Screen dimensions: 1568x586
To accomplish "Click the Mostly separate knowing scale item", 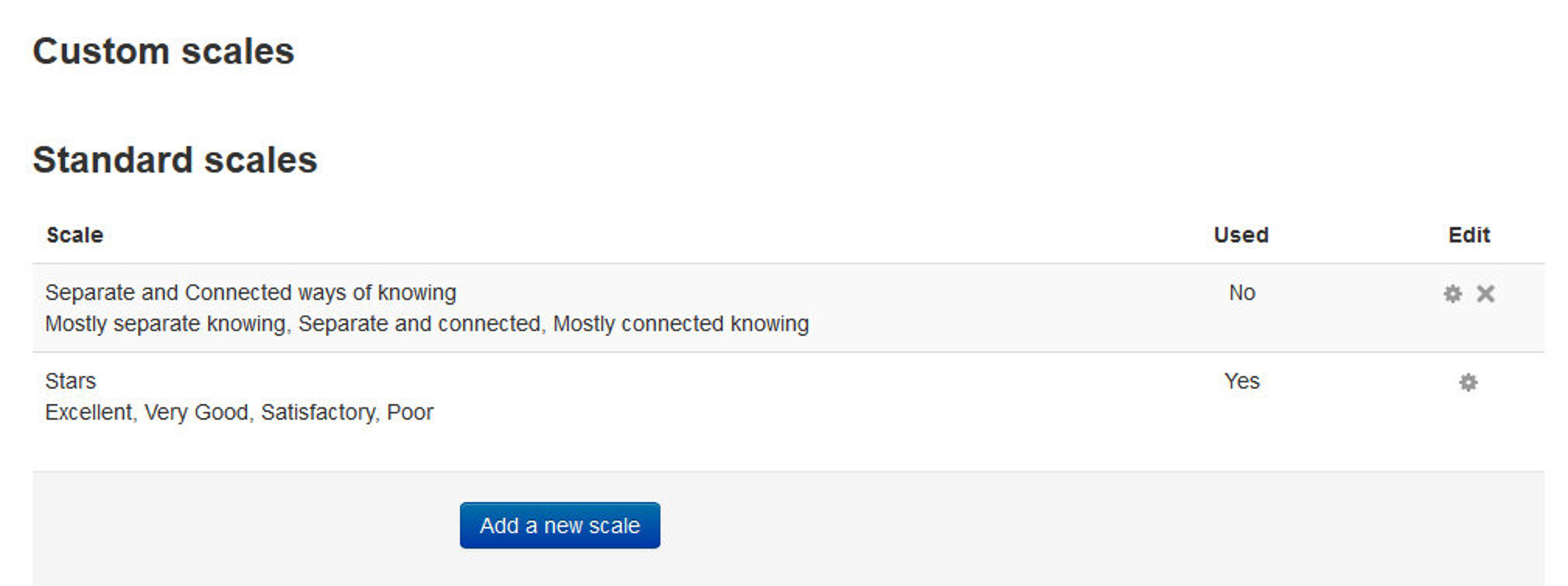I will click(x=166, y=324).
